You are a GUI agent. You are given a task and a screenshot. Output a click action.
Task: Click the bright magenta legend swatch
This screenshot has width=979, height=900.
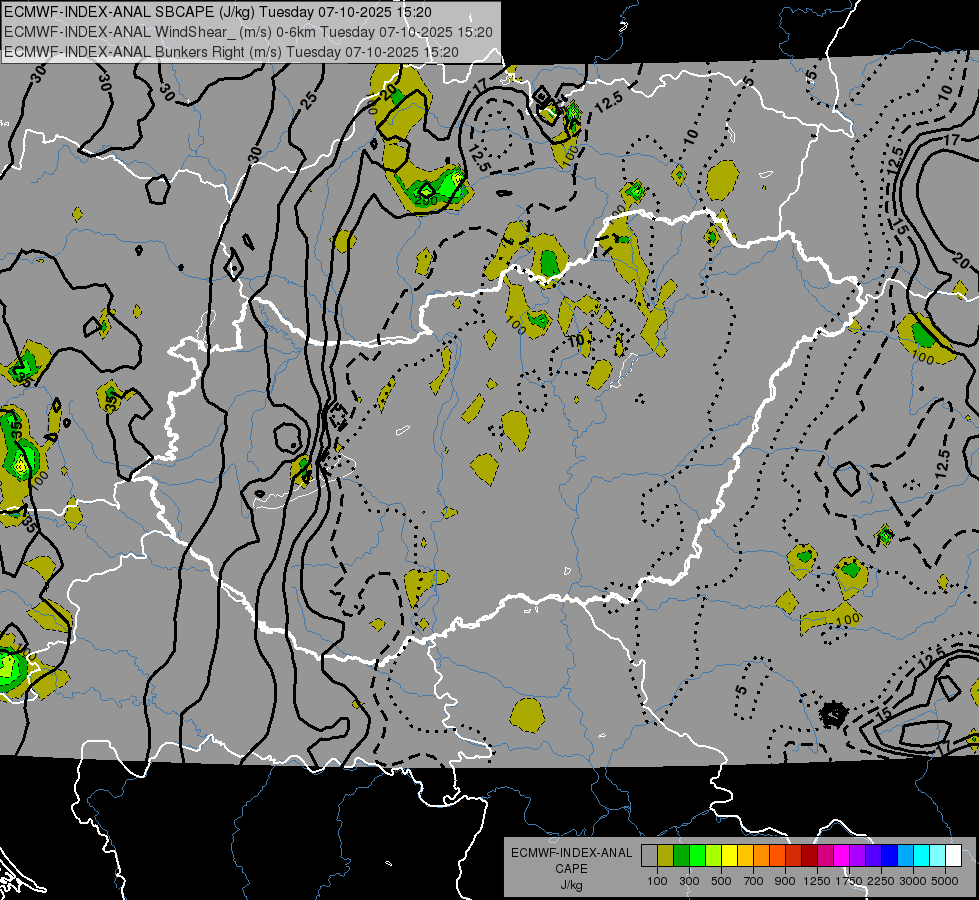[842, 856]
